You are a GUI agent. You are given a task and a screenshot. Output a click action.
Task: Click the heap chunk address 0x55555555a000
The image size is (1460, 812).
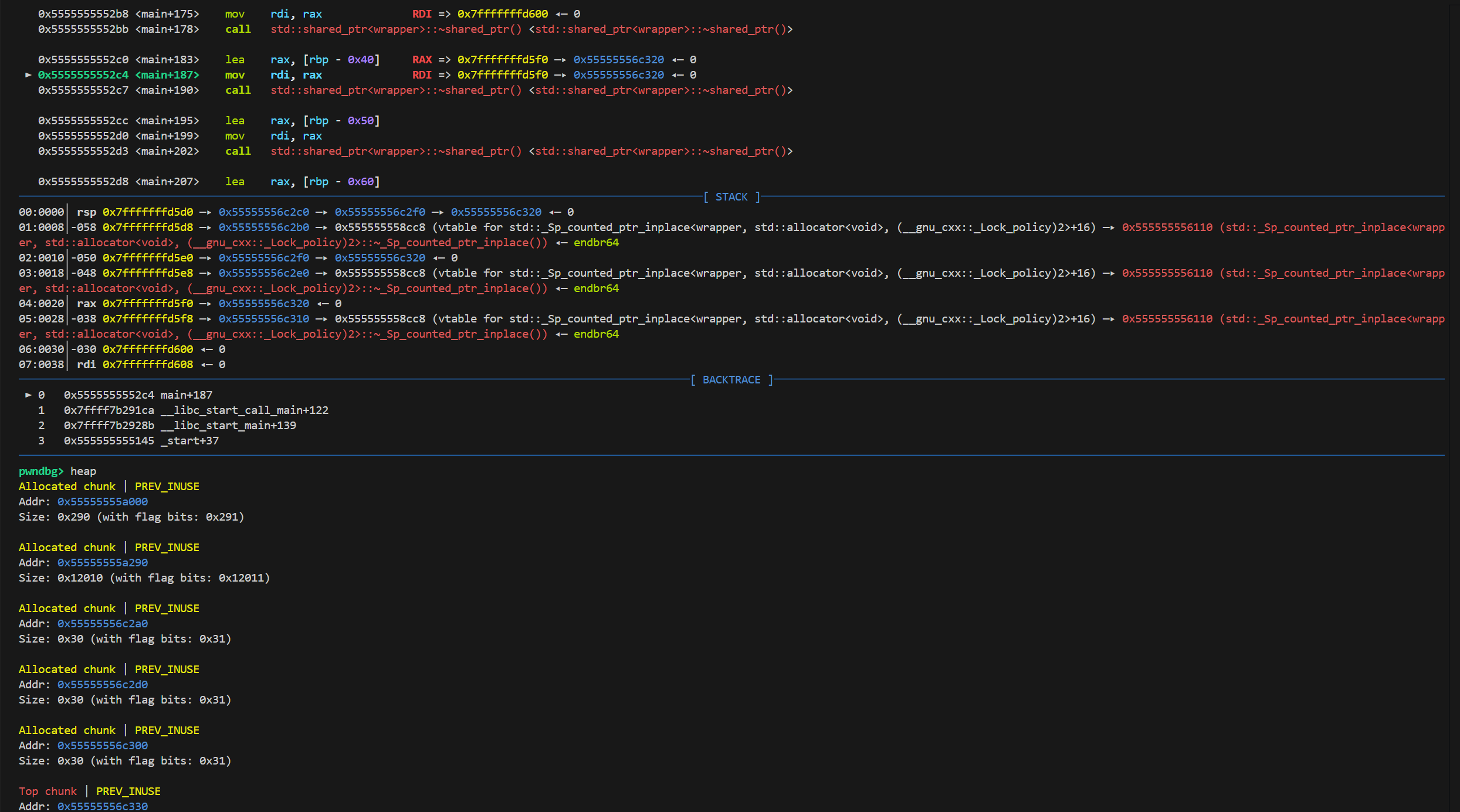point(103,502)
